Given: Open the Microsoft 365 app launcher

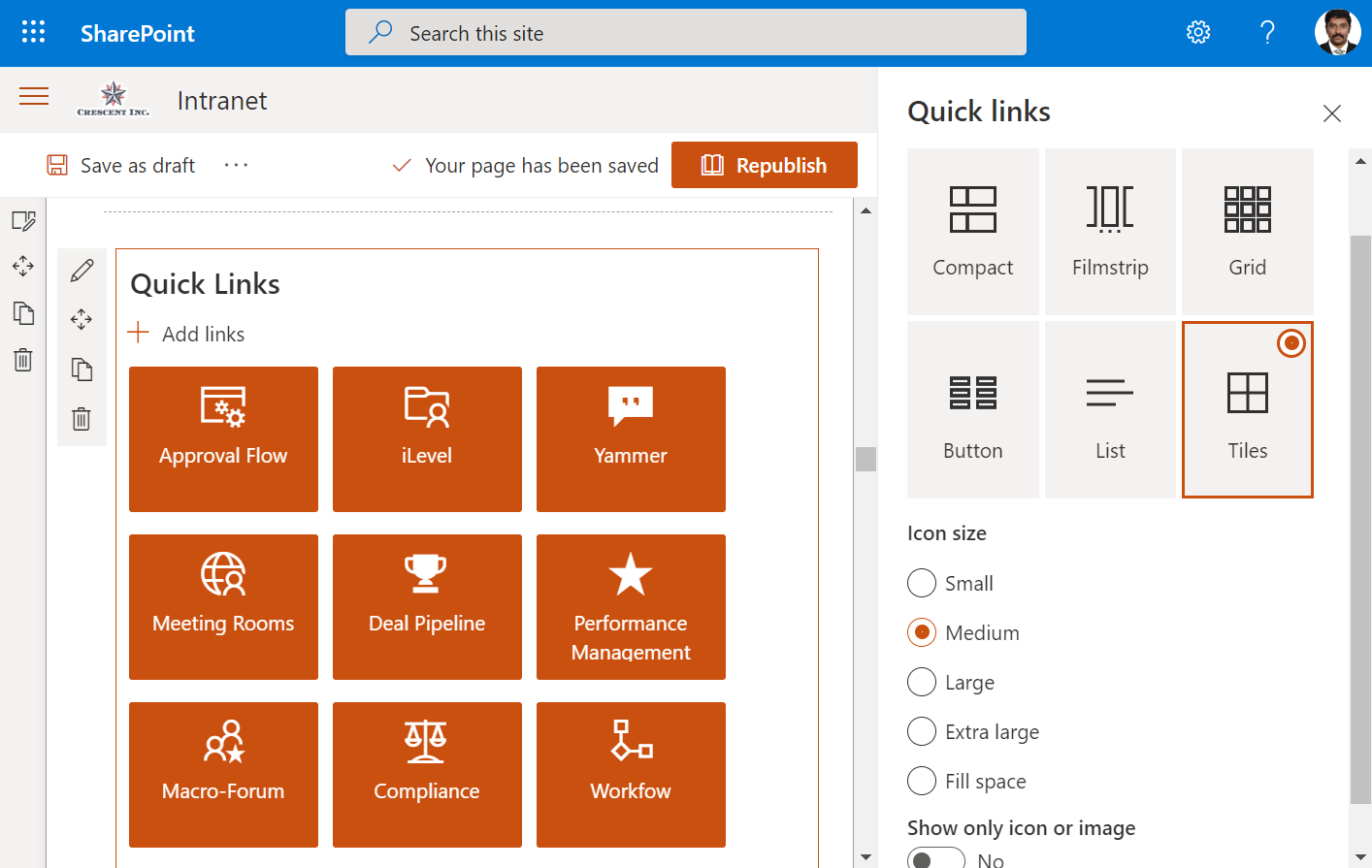Looking at the screenshot, I should point(33,31).
